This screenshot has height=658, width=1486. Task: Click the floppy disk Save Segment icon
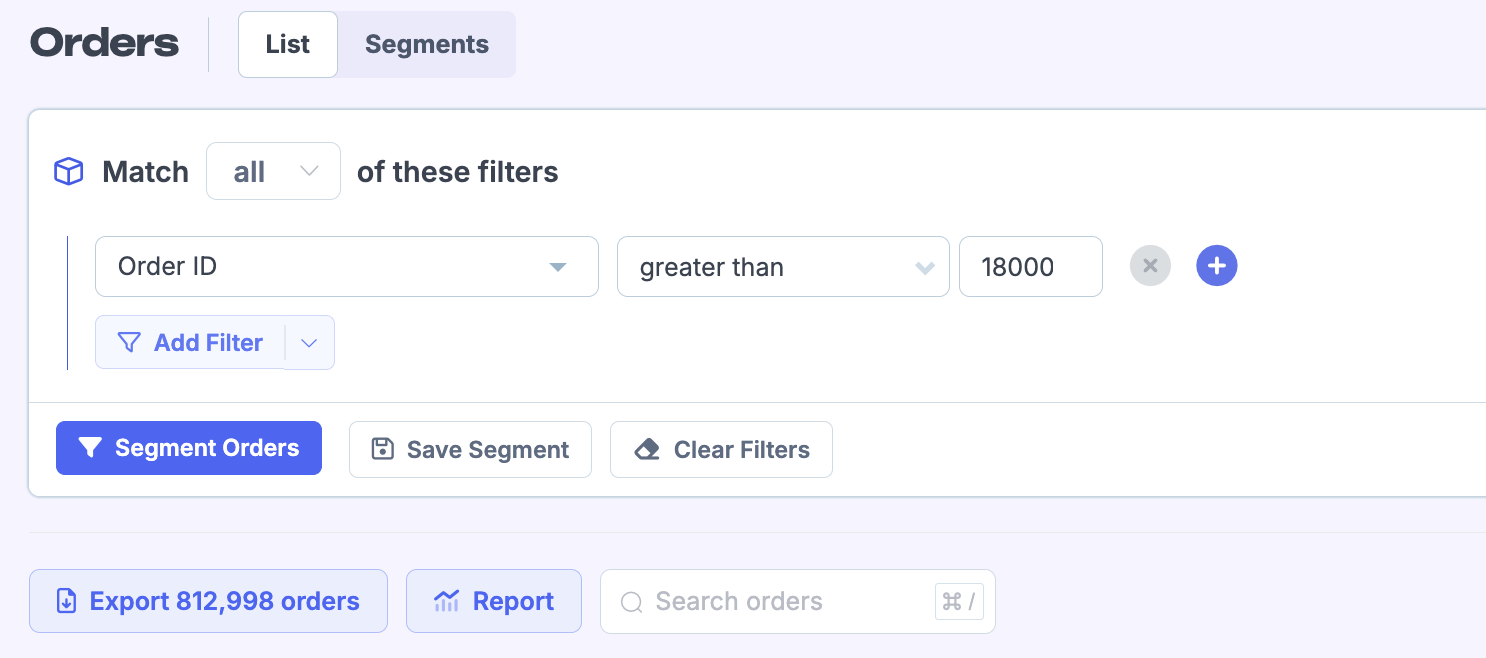382,449
